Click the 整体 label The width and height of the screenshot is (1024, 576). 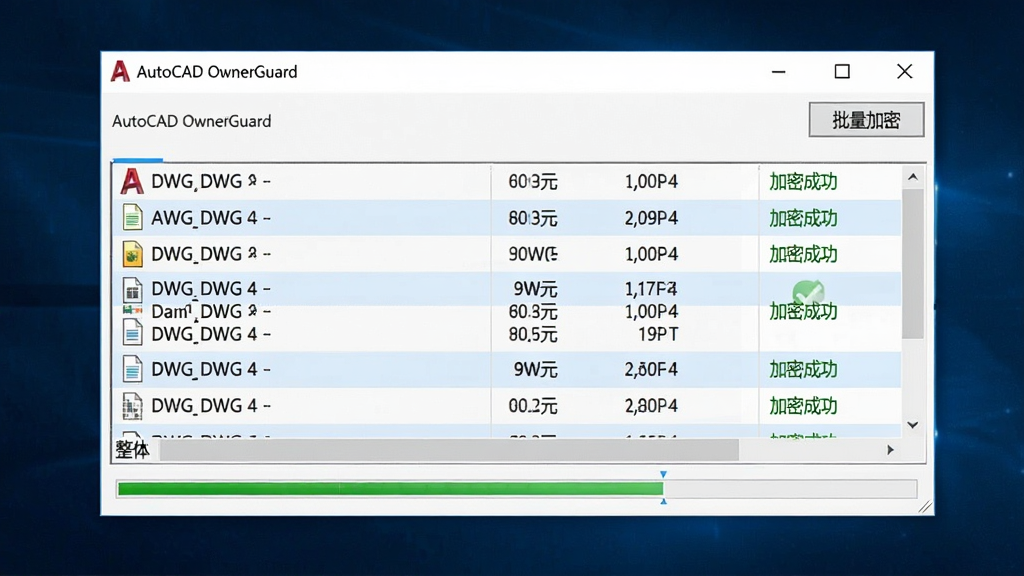click(133, 450)
